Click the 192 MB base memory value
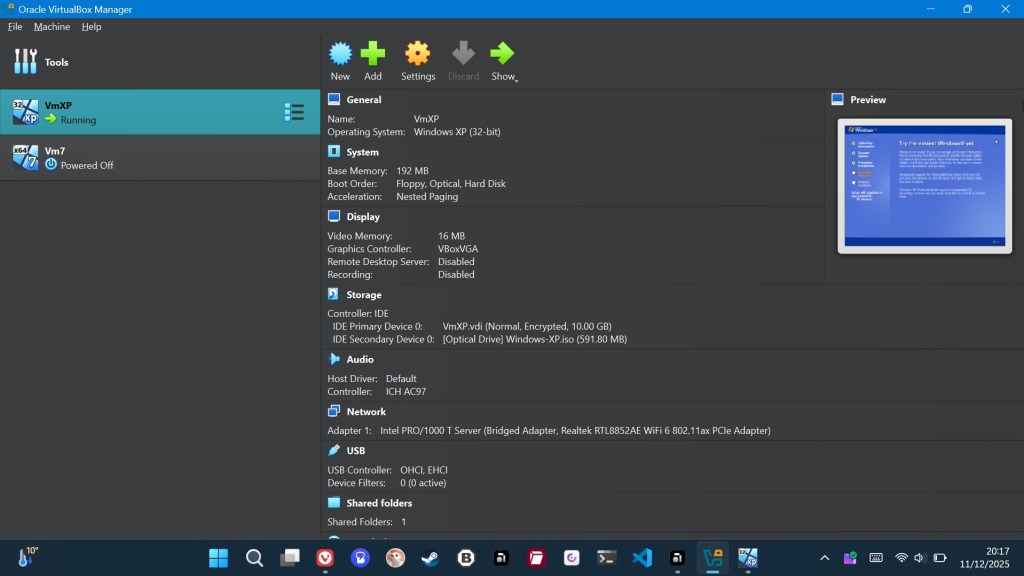Viewport: 1024px width, 576px height. [x=412, y=171]
